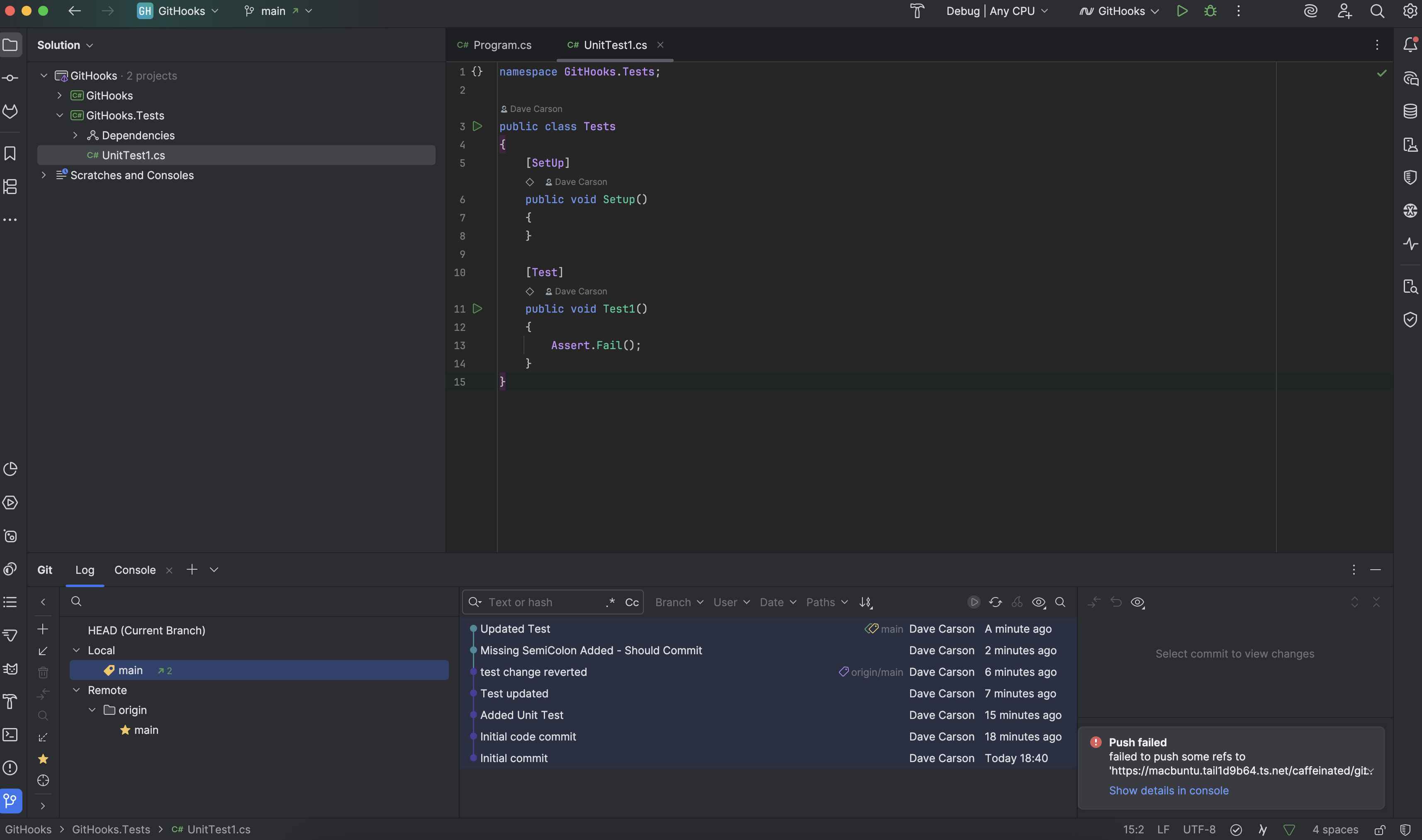1422x840 pixels.
Task: Click the find magnifier icon in Git log toolbar
Action: 1060,602
